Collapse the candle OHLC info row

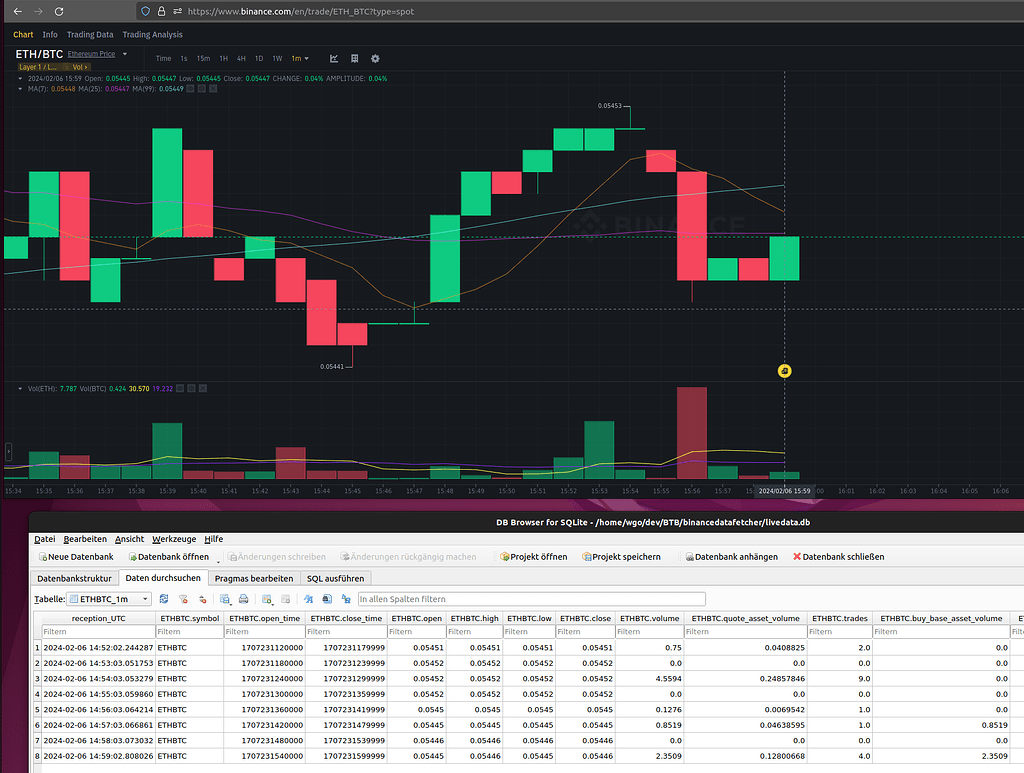pos(20,78)
